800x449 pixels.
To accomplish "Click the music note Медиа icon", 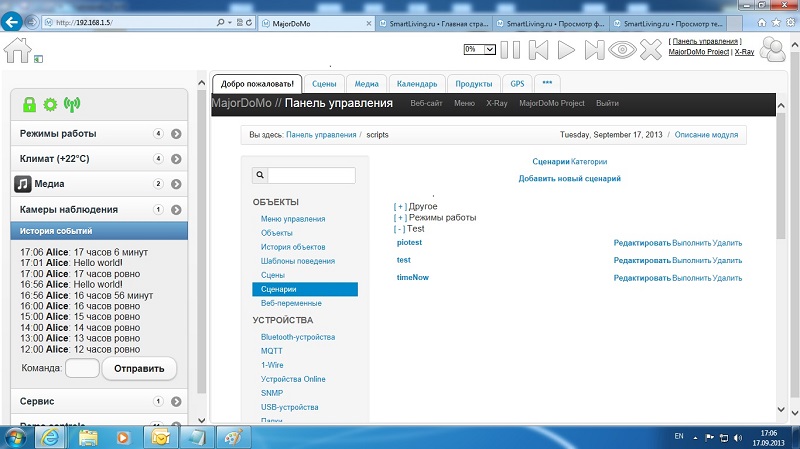I will [x=24, y=184].
